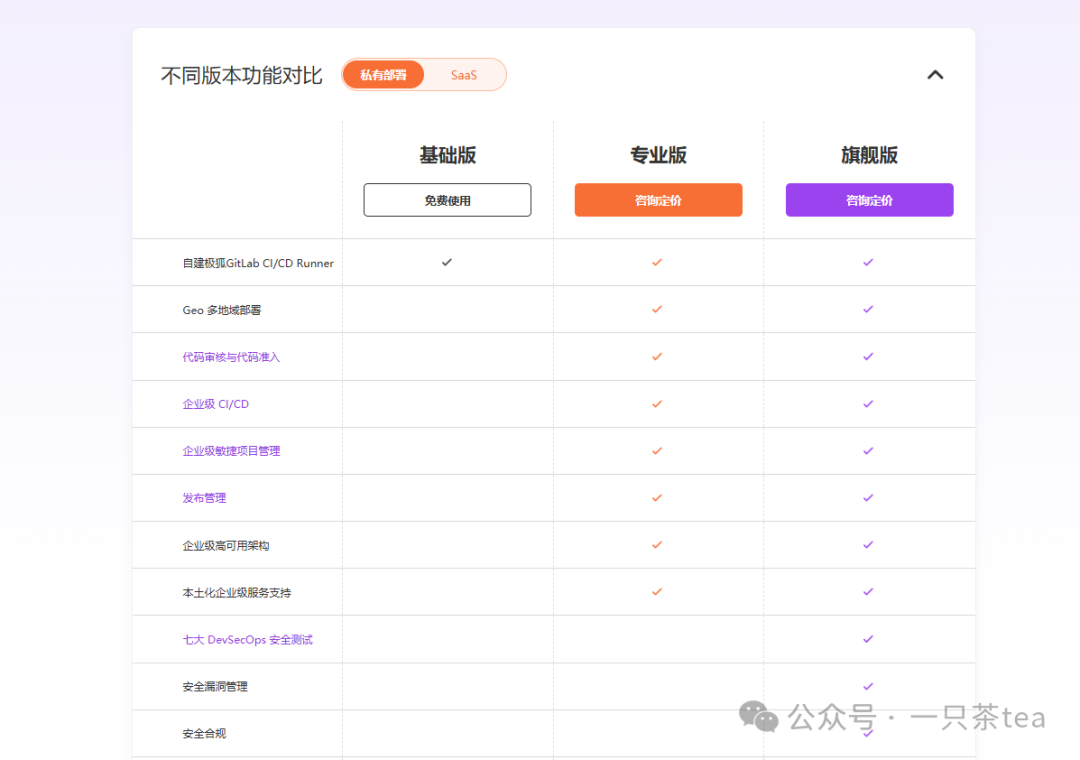Click the 不同版本功能对比 section title

click(242, 75)
